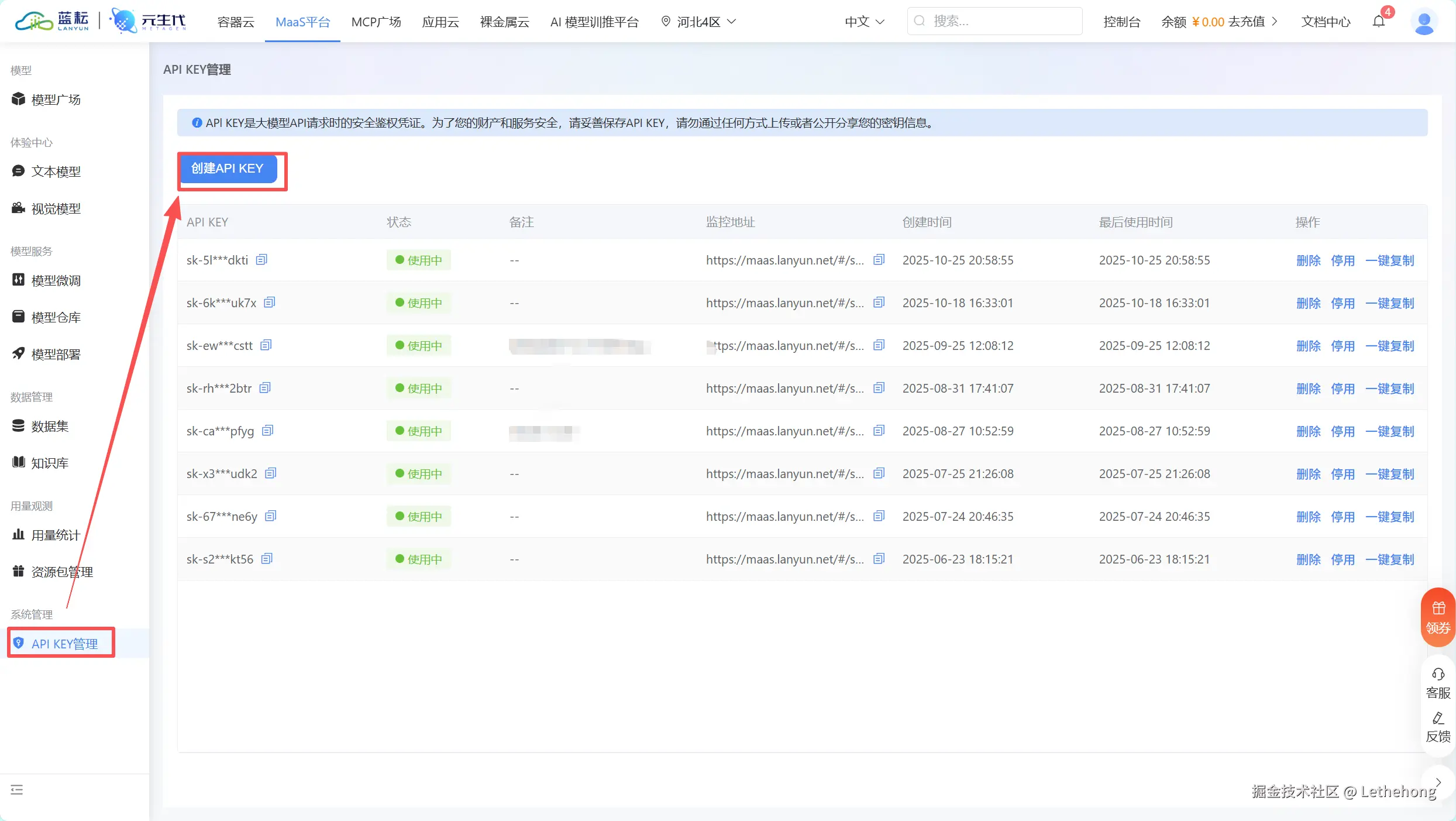Copy the sk-s2***kt56 API key icon
Screen dimensions: 1456x821
click(x=267, y=559)
